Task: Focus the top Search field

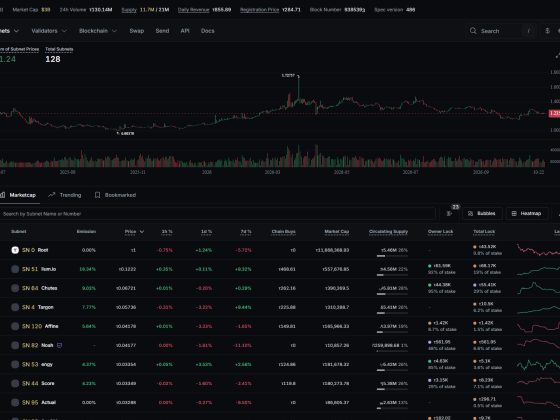Action: pyautogui.click(x=500, y=31)
